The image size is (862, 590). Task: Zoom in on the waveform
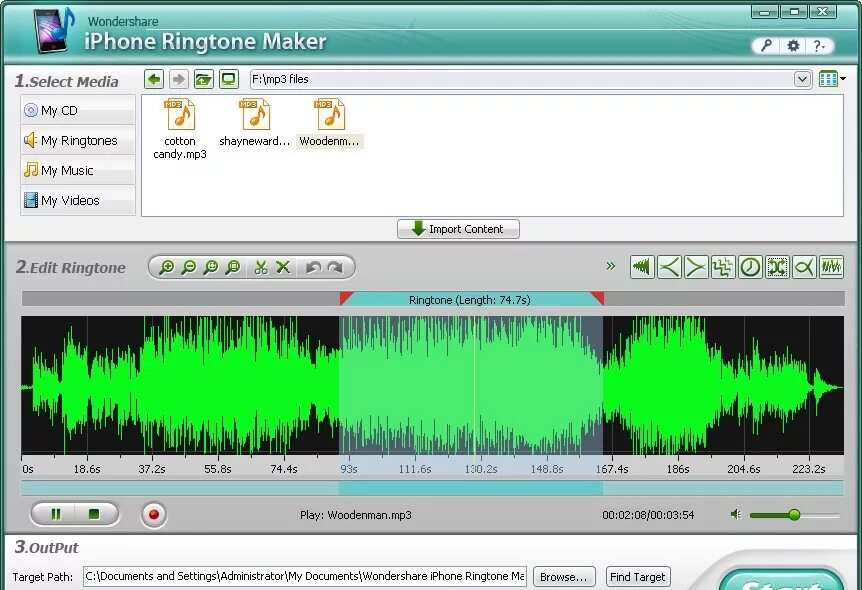(x=166, y=268)
